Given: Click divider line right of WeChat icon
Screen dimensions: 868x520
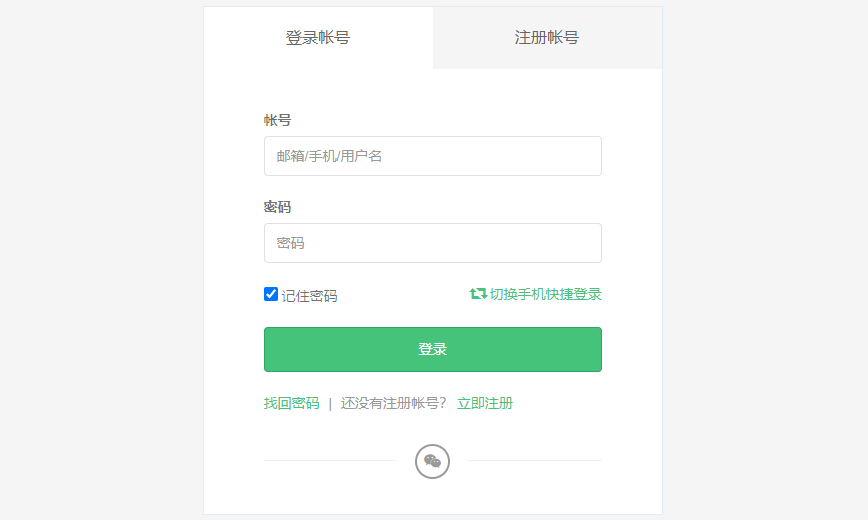Looking at the screenshot, I should coord(534,461).
